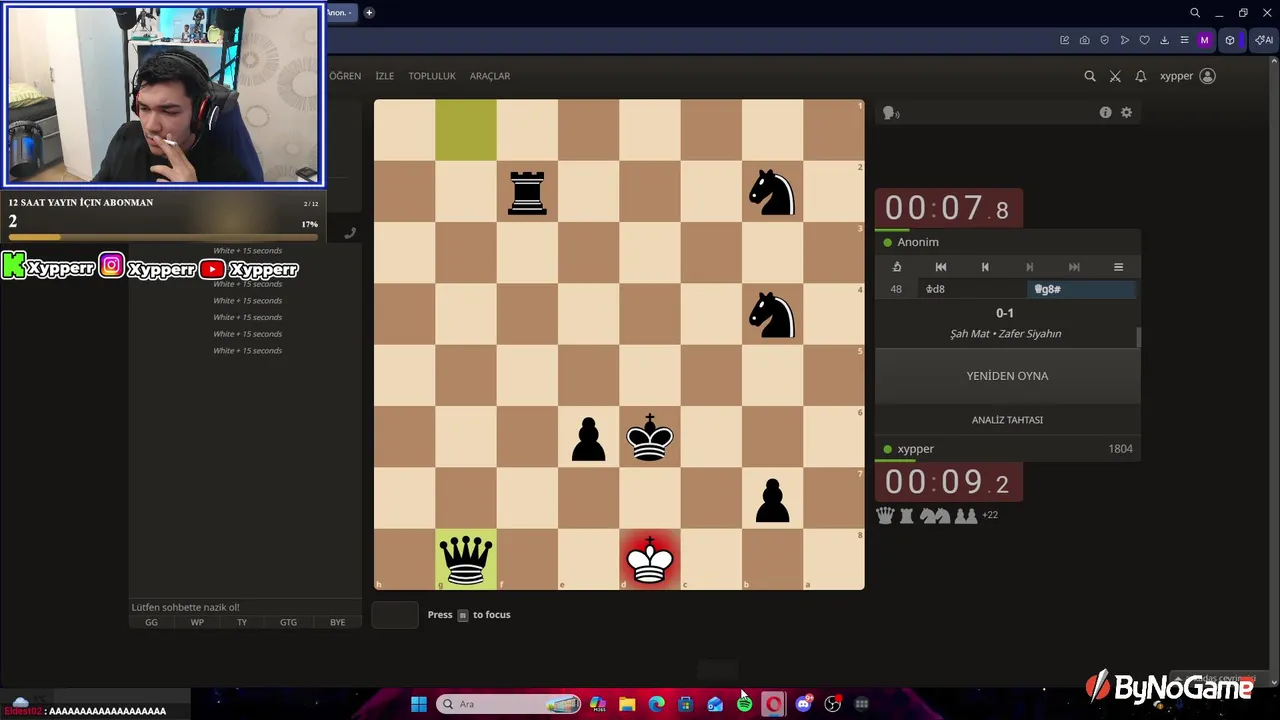Viewport: 1280px width, 720px height.
Task: Open File Explorer from taskbar
Action: click(x=627, y=704)
